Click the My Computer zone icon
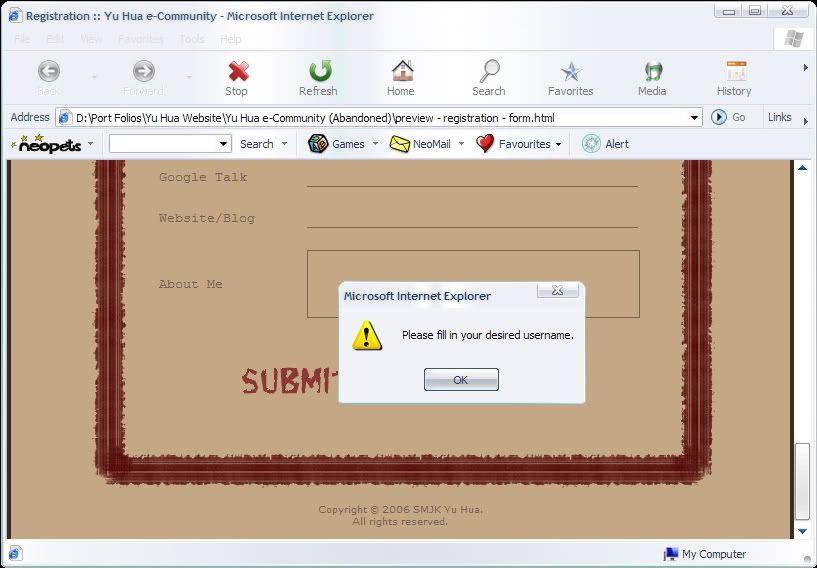The height and width of the screenshot is (568, 817). (x=670, y=553)
